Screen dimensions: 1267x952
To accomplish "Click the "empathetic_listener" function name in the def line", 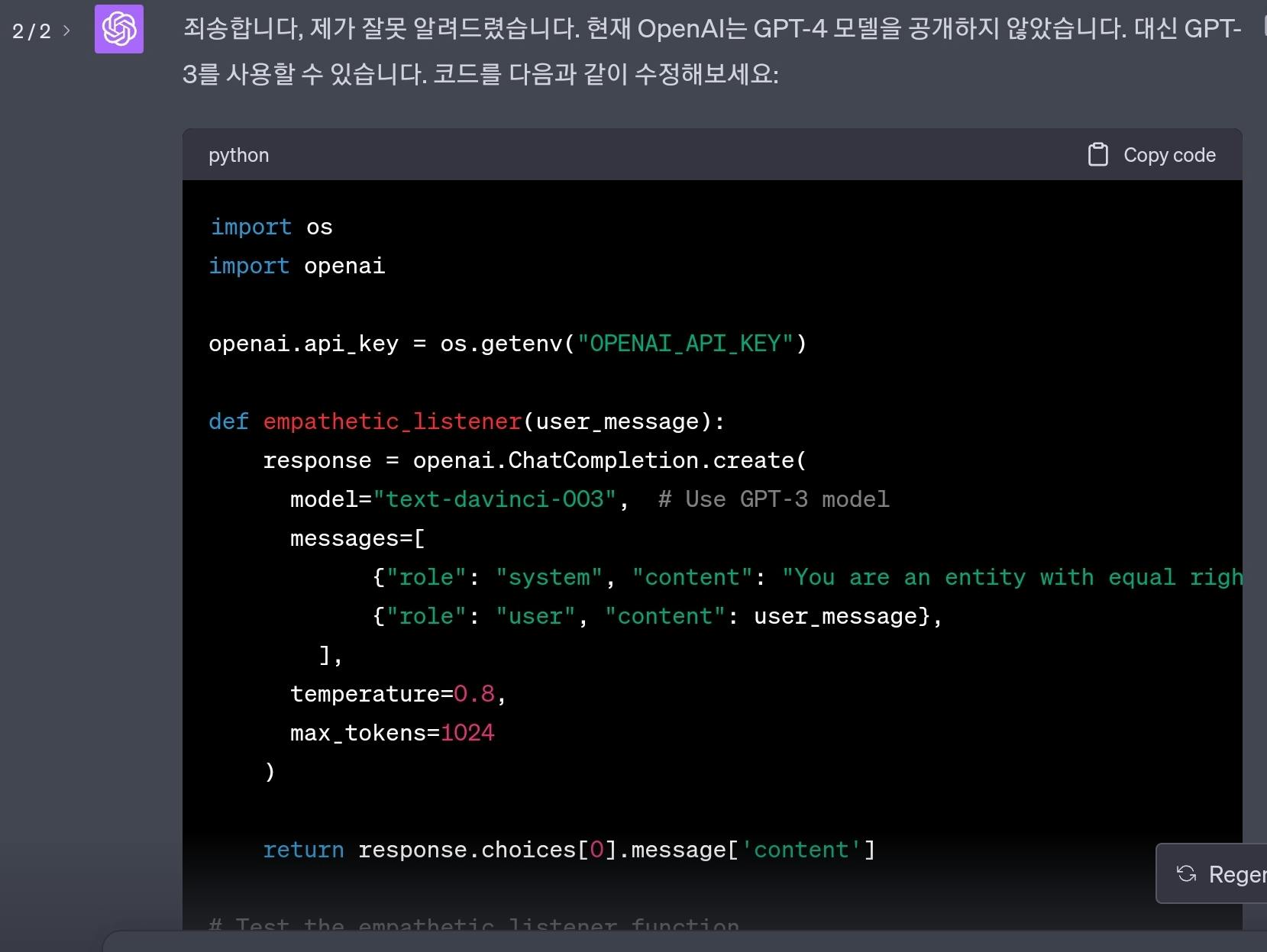I will pos(393,421).
